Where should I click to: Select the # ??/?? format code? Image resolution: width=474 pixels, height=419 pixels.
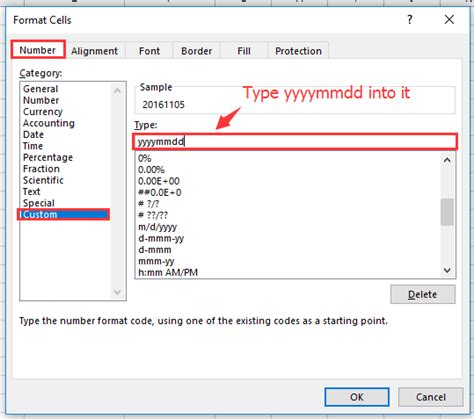153,215
